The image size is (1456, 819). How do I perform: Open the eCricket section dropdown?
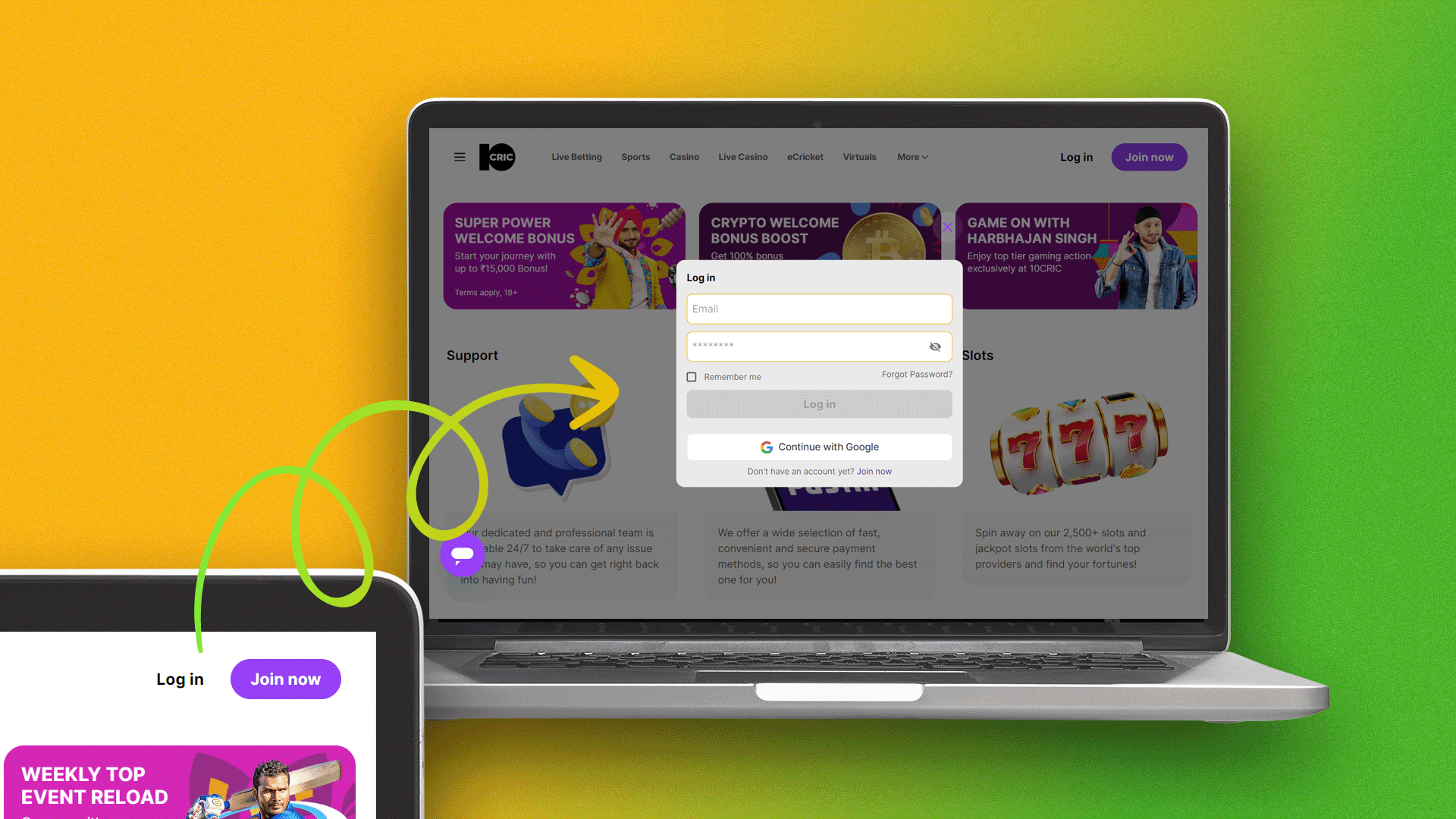coord(804,157)
